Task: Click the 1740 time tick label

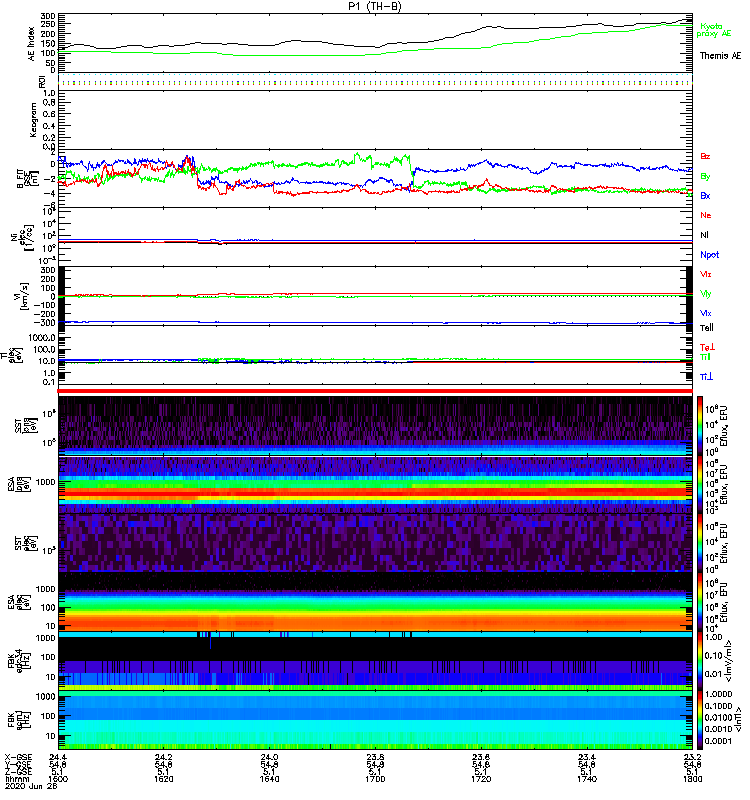Action: [587, 779]
